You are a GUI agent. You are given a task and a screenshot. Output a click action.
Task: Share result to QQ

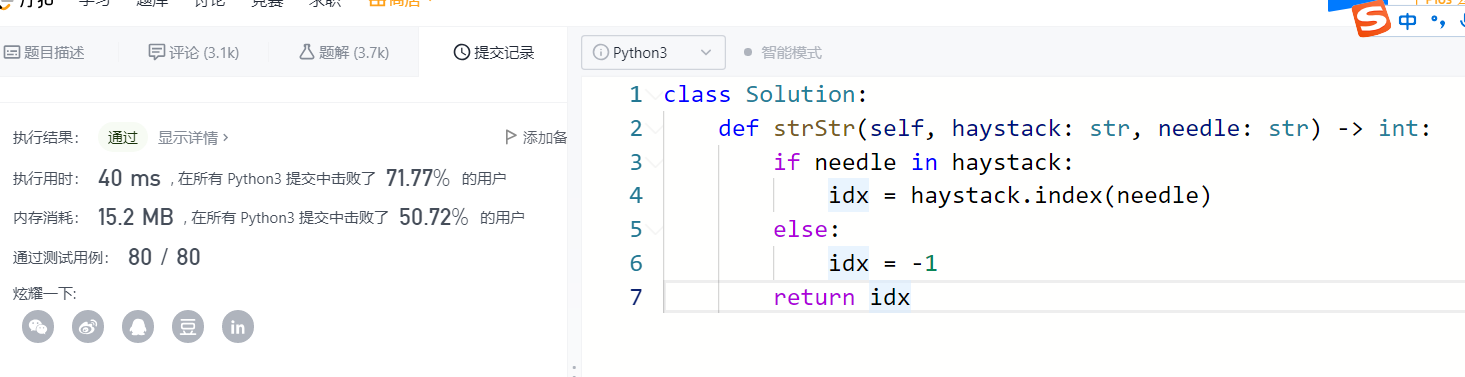pyautogui.click(x=138, y=326)
